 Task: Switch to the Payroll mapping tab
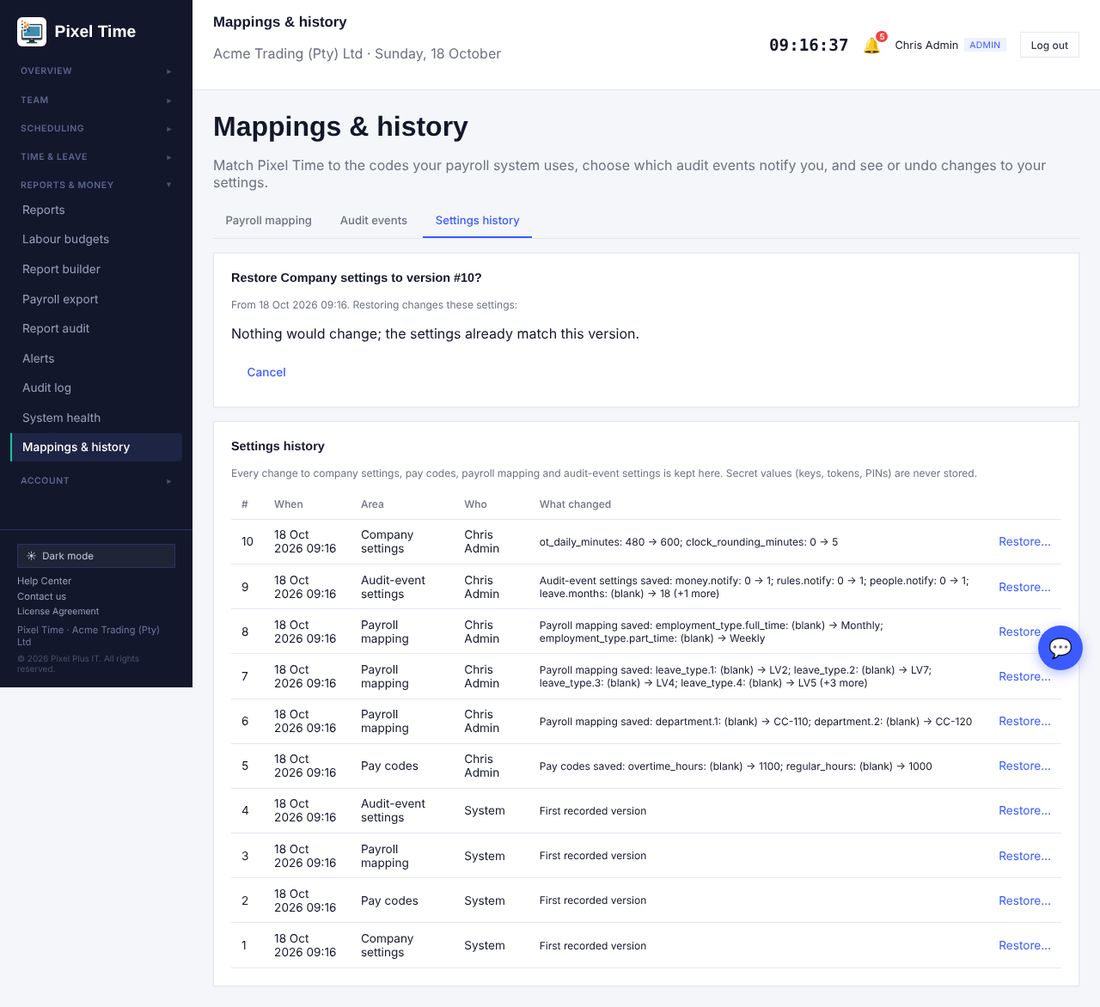268,220
